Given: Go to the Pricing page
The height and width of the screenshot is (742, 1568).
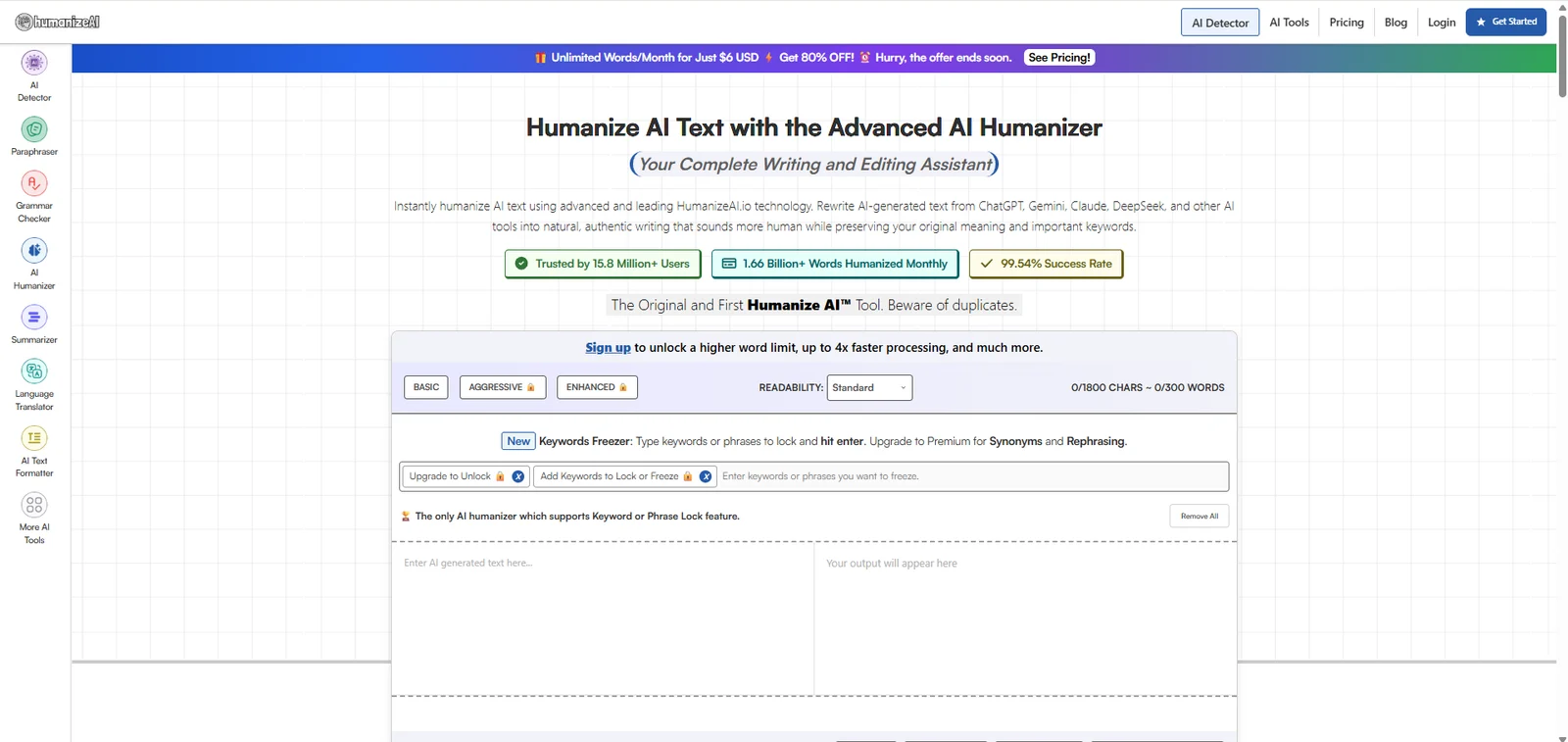Looking at the screenshot, I should pyautogui.click(x=1347, y=23).
